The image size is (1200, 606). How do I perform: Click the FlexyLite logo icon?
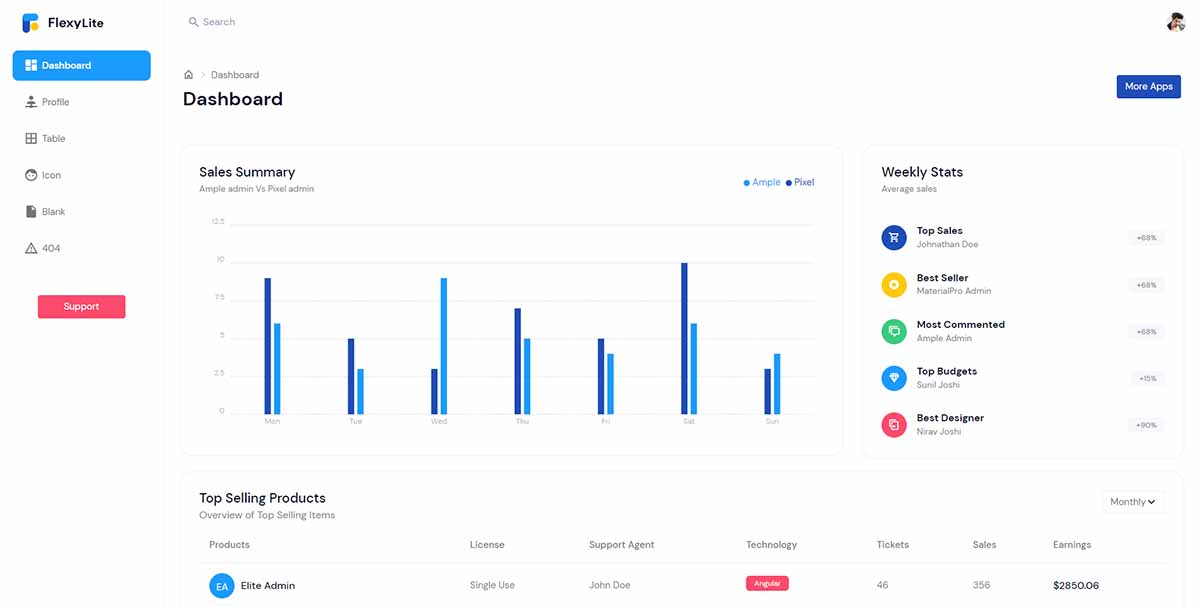(30, 22)
